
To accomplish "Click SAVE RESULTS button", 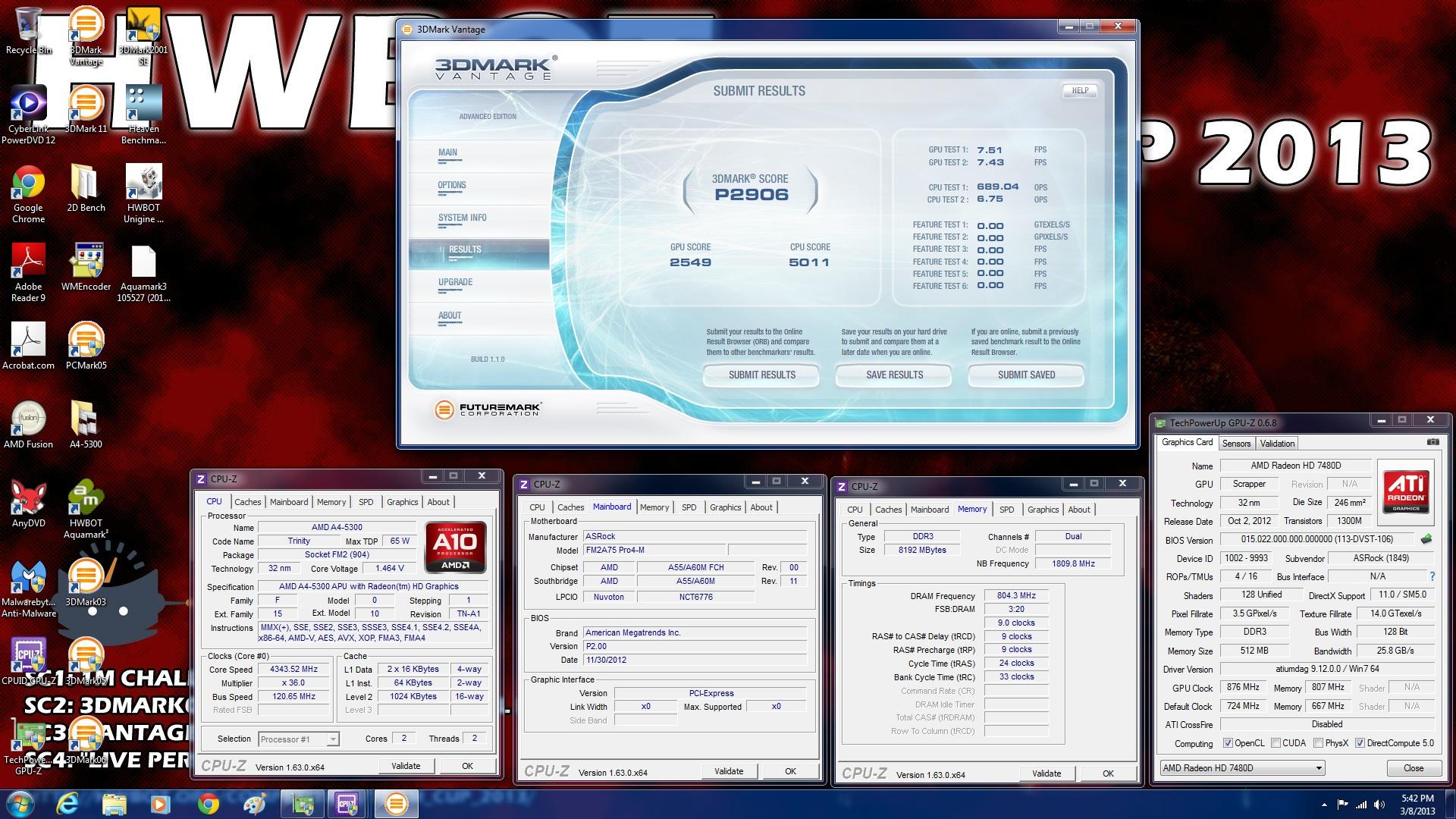I will coord(894,375).
